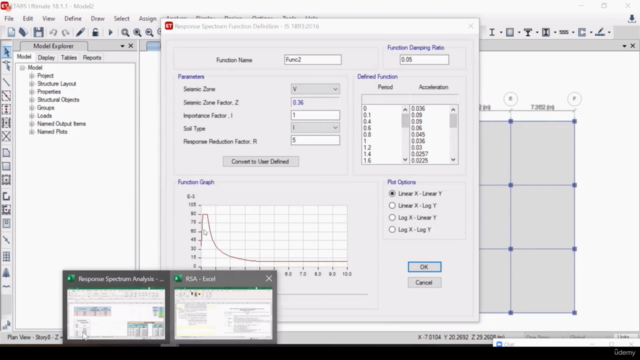640x360 pixels.
Task: Click the steel connection design pen icon
Action: tap(600, 32)
